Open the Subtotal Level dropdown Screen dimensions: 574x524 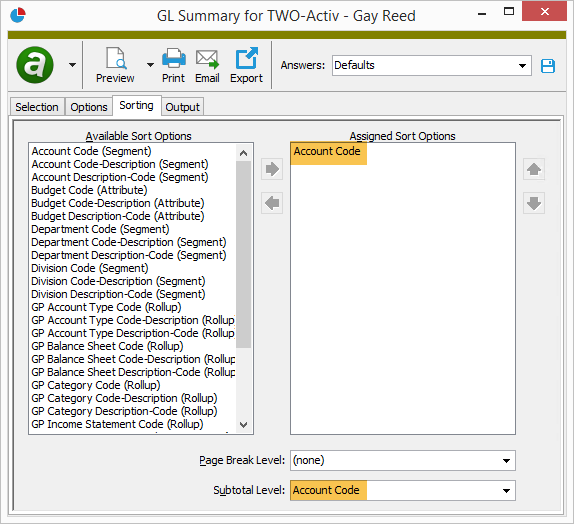coord(506,491)
